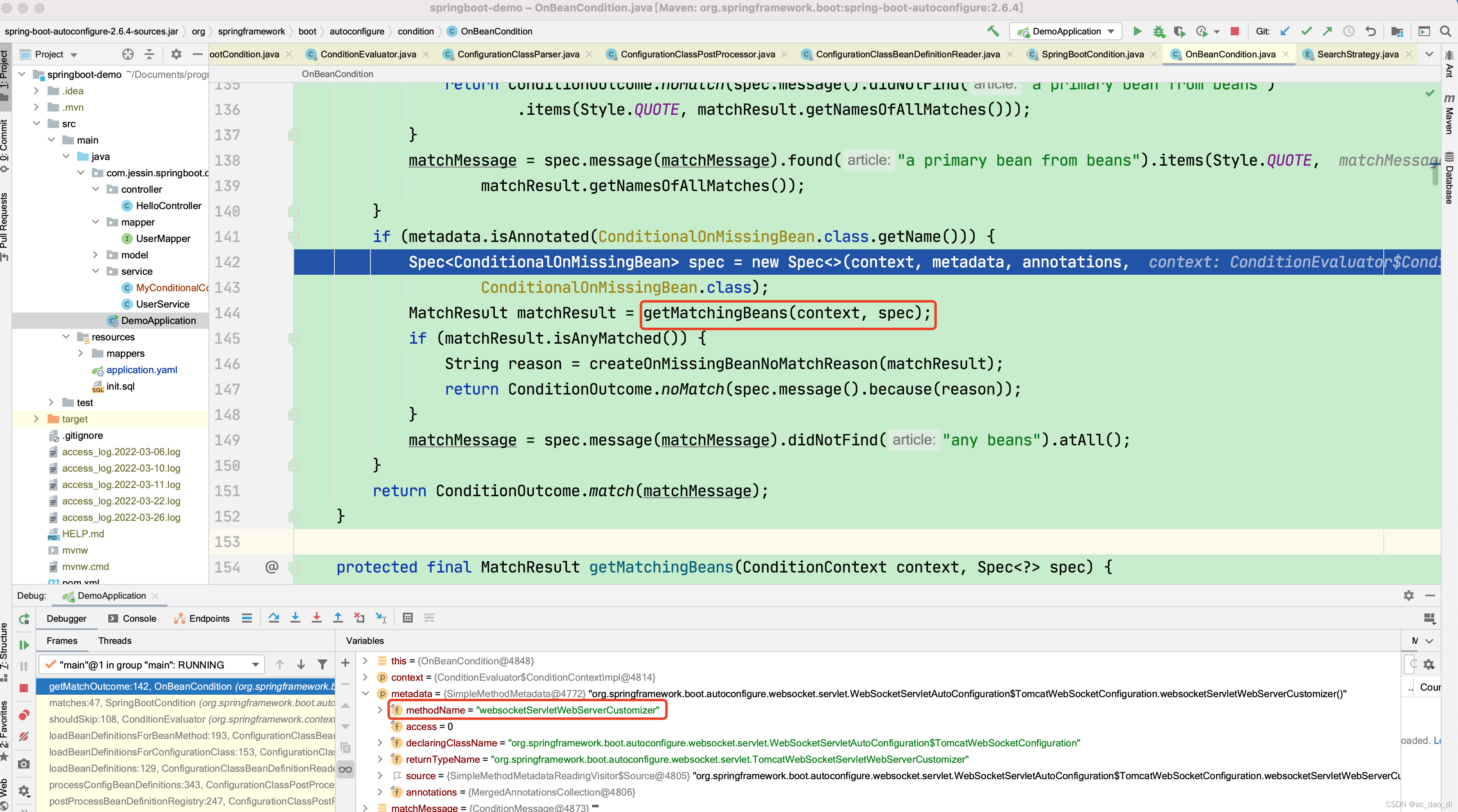The height and width of the screenshot is (812, 1458).
Task: Show the hidden editor tabs dropdown
Action: (1429, 54)
